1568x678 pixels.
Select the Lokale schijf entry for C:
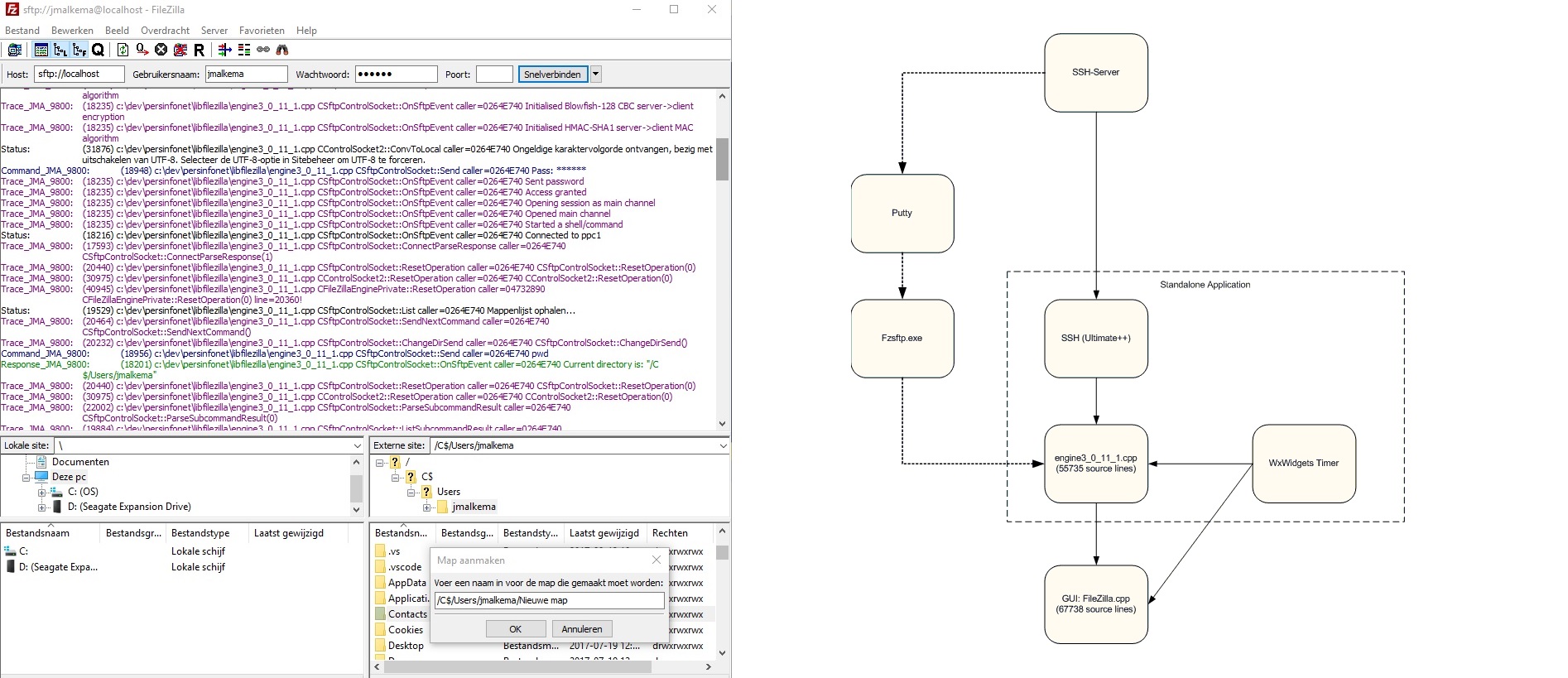[199, 551]
